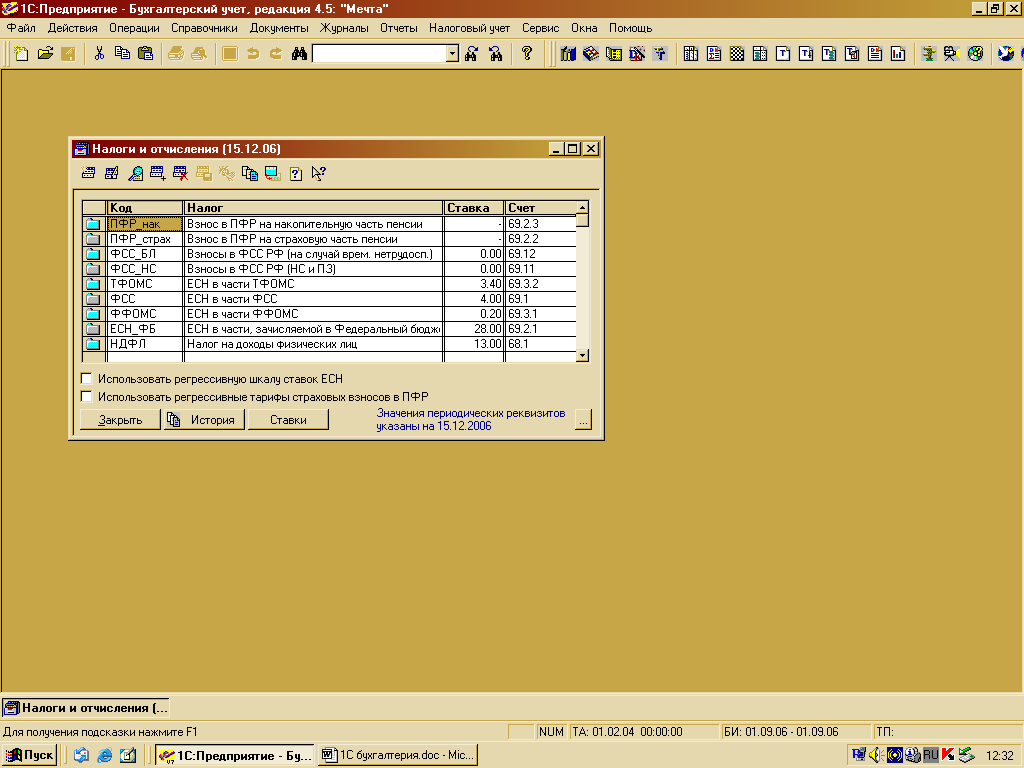1024x768 pixels.
Task: Click the yellow question mark help icon
Action: [x=527, y=54]
